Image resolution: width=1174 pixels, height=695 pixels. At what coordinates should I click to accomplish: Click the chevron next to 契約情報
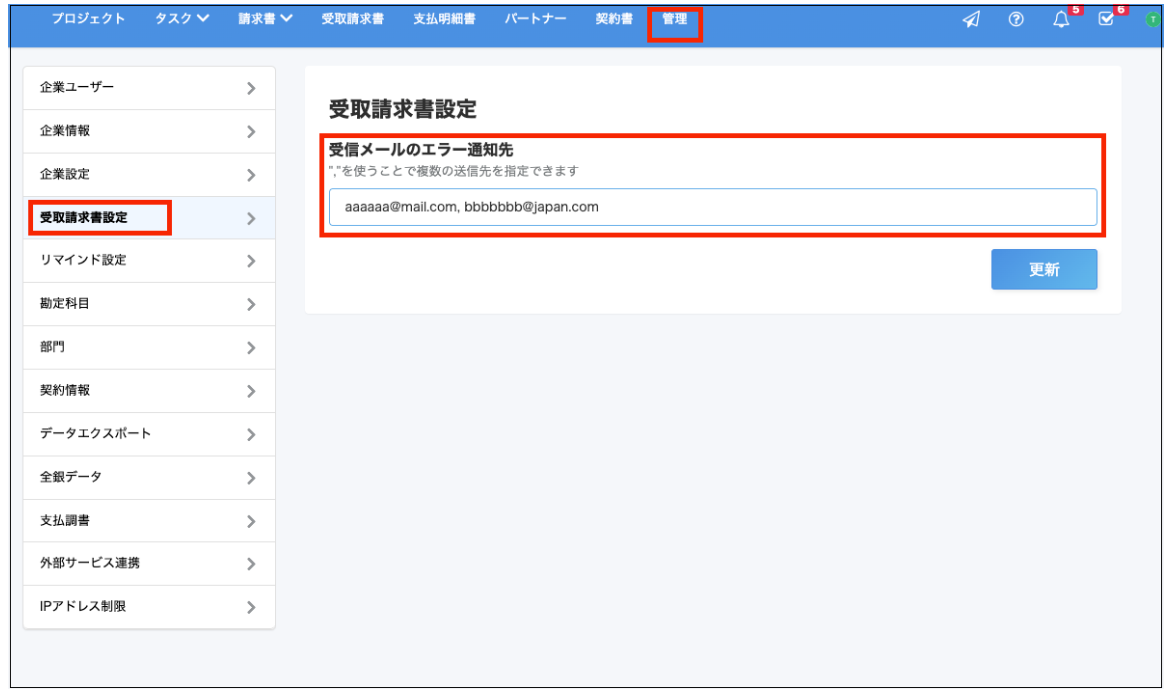[x=251, y=392]
